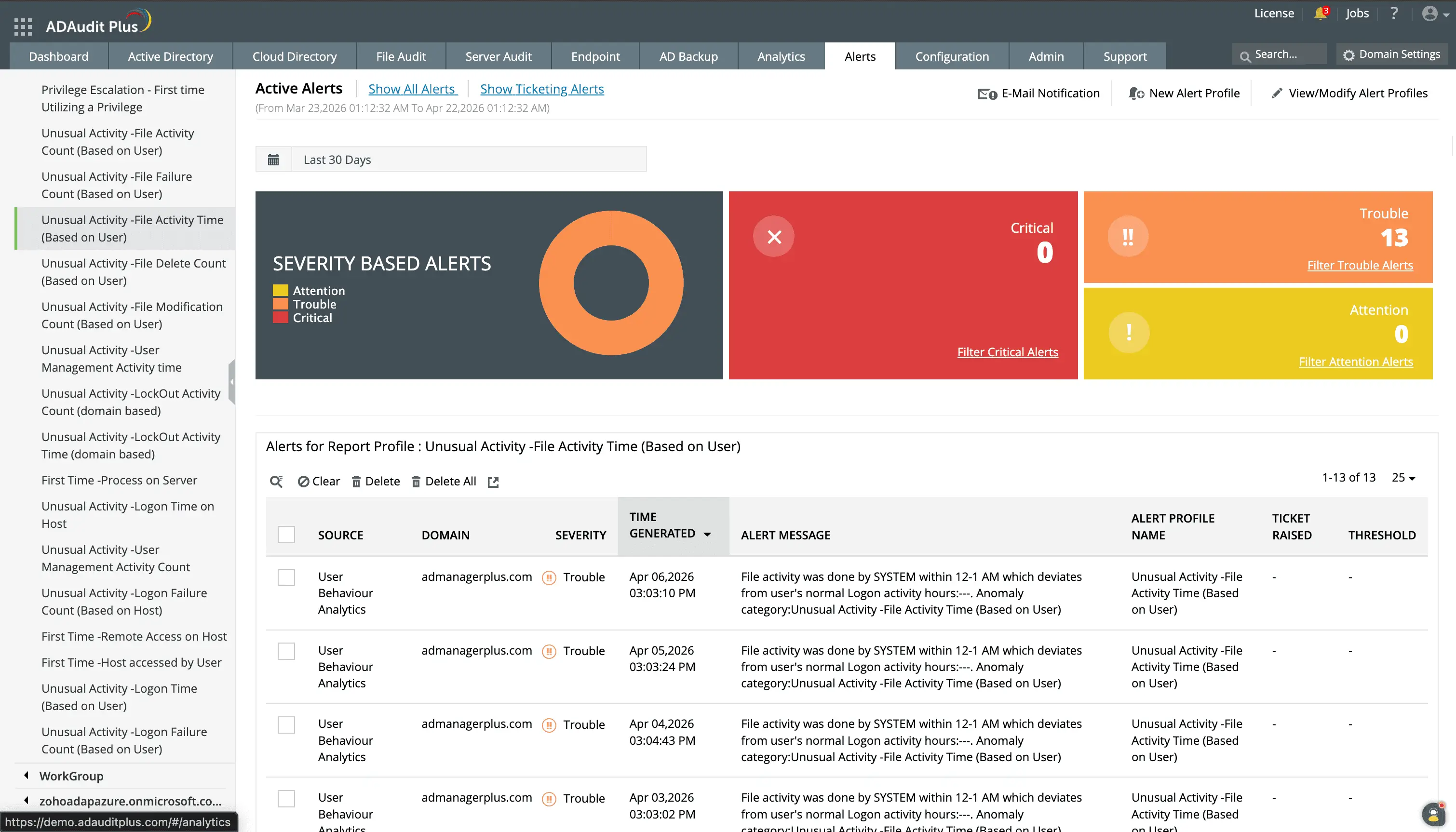This screenshot has width=1456, height=832.
Task: Expand the zohoadapazure.onmicrosoft.co... tree node
Action: coord(27,801)
